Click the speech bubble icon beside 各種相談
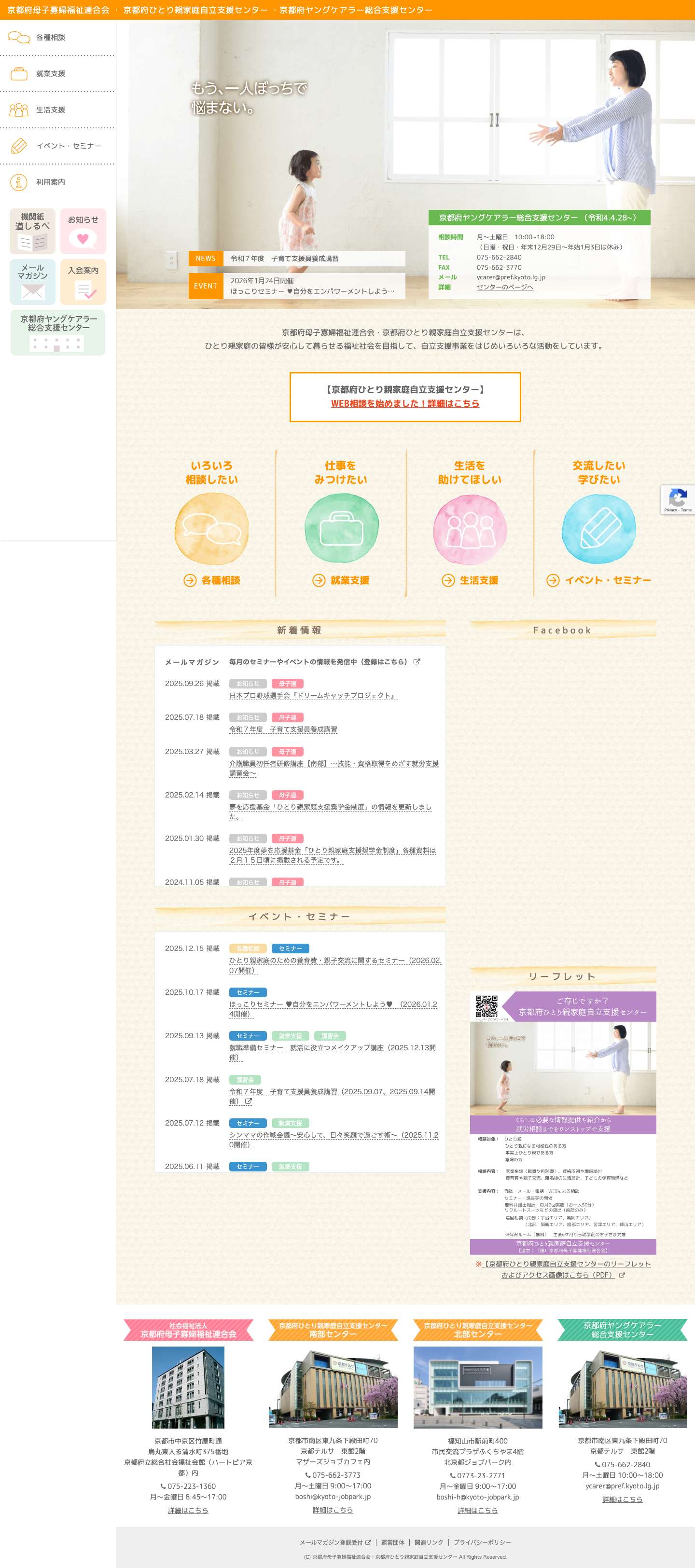Image resolution: width=695 pixels, height=1568 pixels. [19, 38]
